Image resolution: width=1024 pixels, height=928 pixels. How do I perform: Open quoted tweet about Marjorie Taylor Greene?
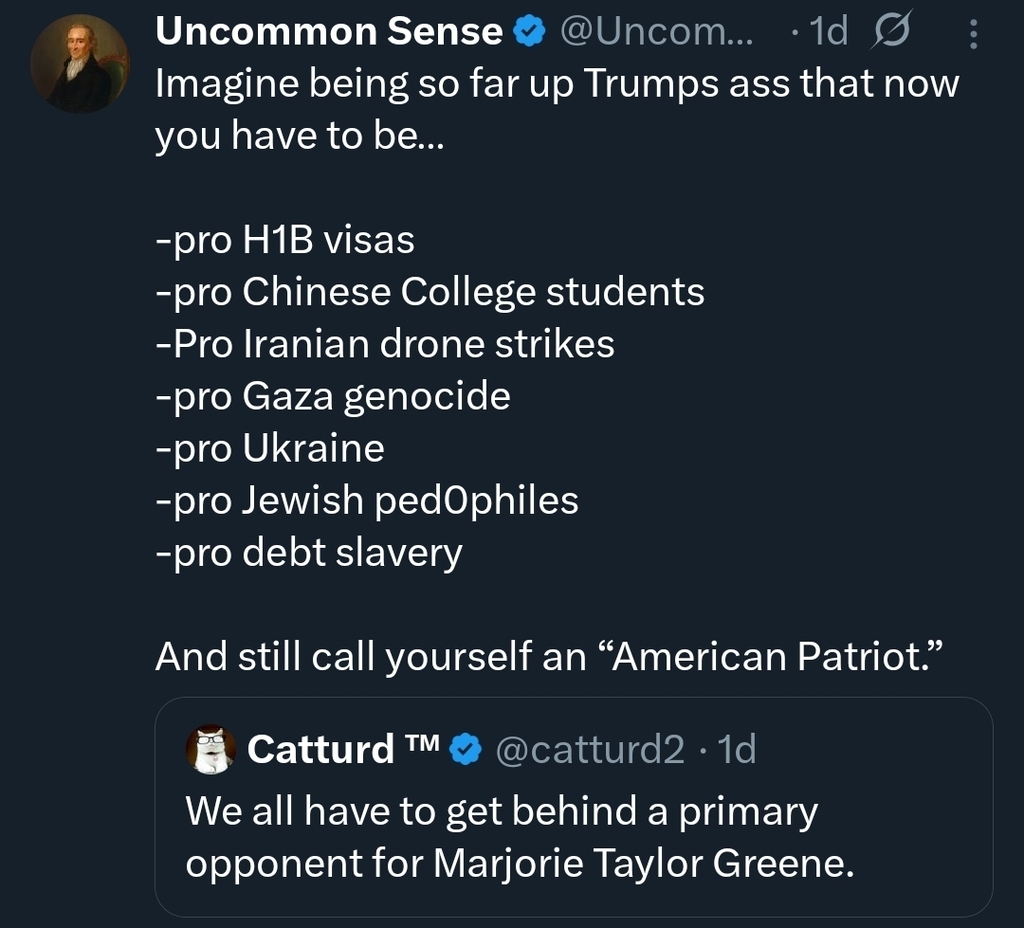click(x=573, y=860)
